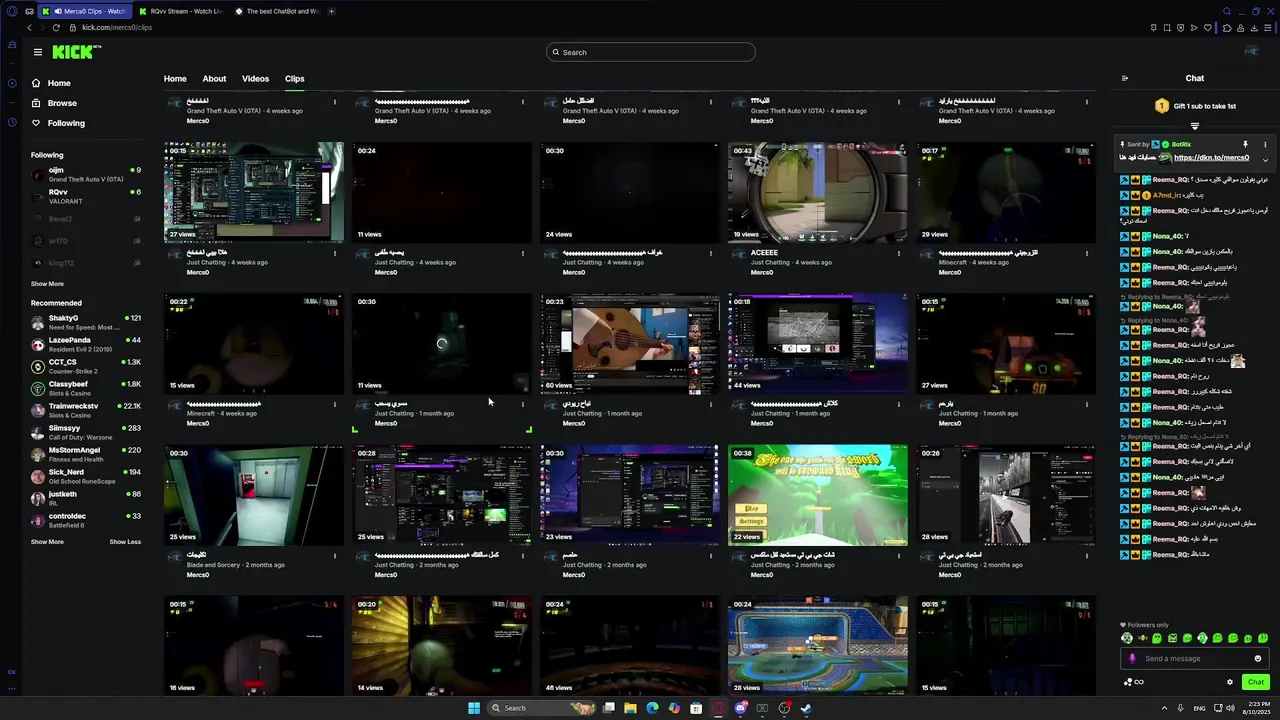Click the chat identity badge icon

click(1133, 658)
